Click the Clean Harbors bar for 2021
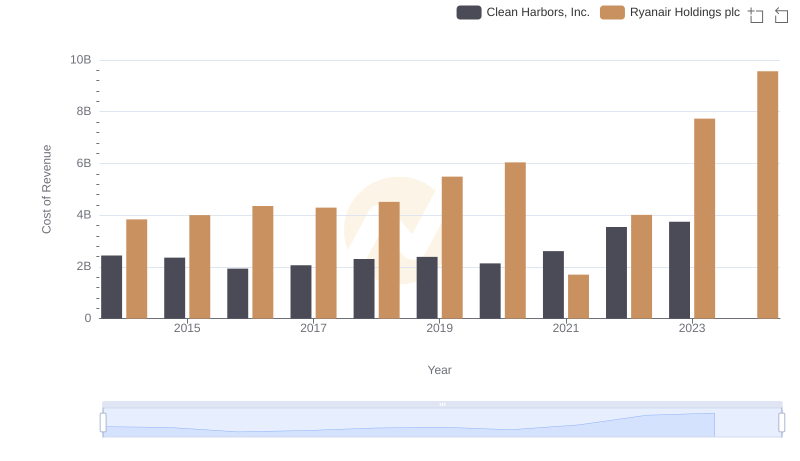This screenshot has height=461, width=800. pyautogui.click(x=554, y=285)
